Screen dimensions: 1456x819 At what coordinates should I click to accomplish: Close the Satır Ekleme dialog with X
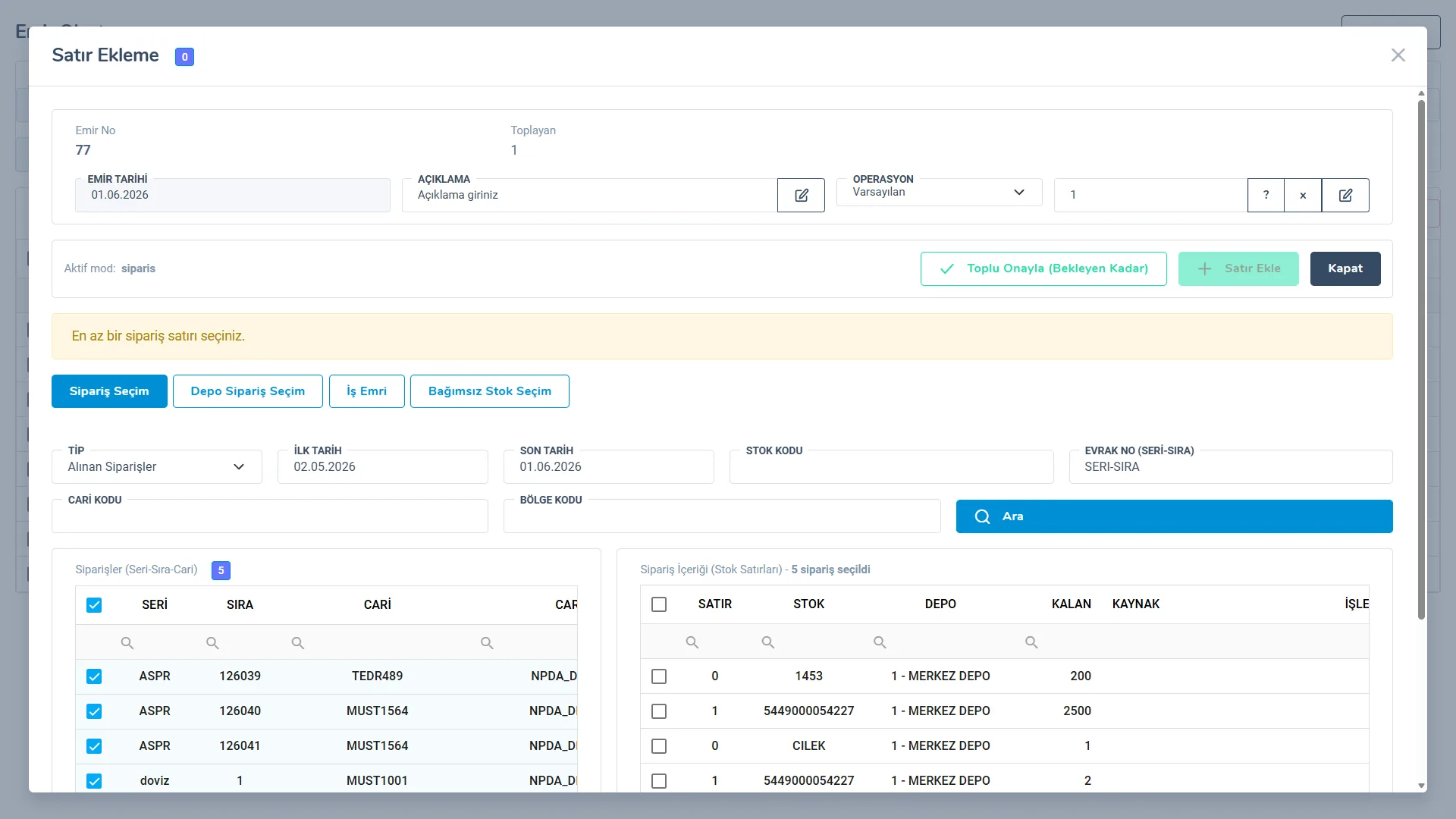[1398, 55]
